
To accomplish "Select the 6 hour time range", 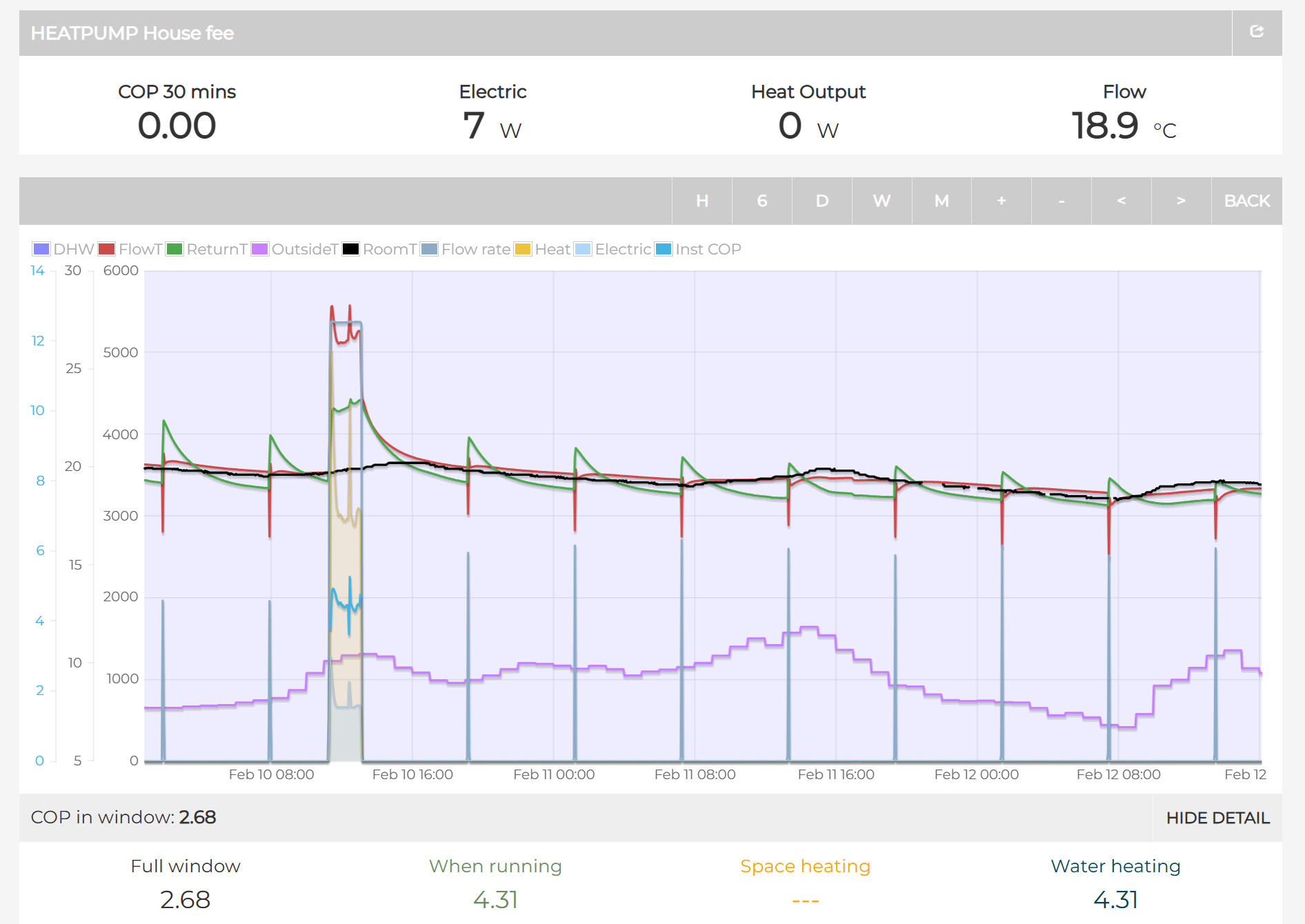I will tap(761, 201).
